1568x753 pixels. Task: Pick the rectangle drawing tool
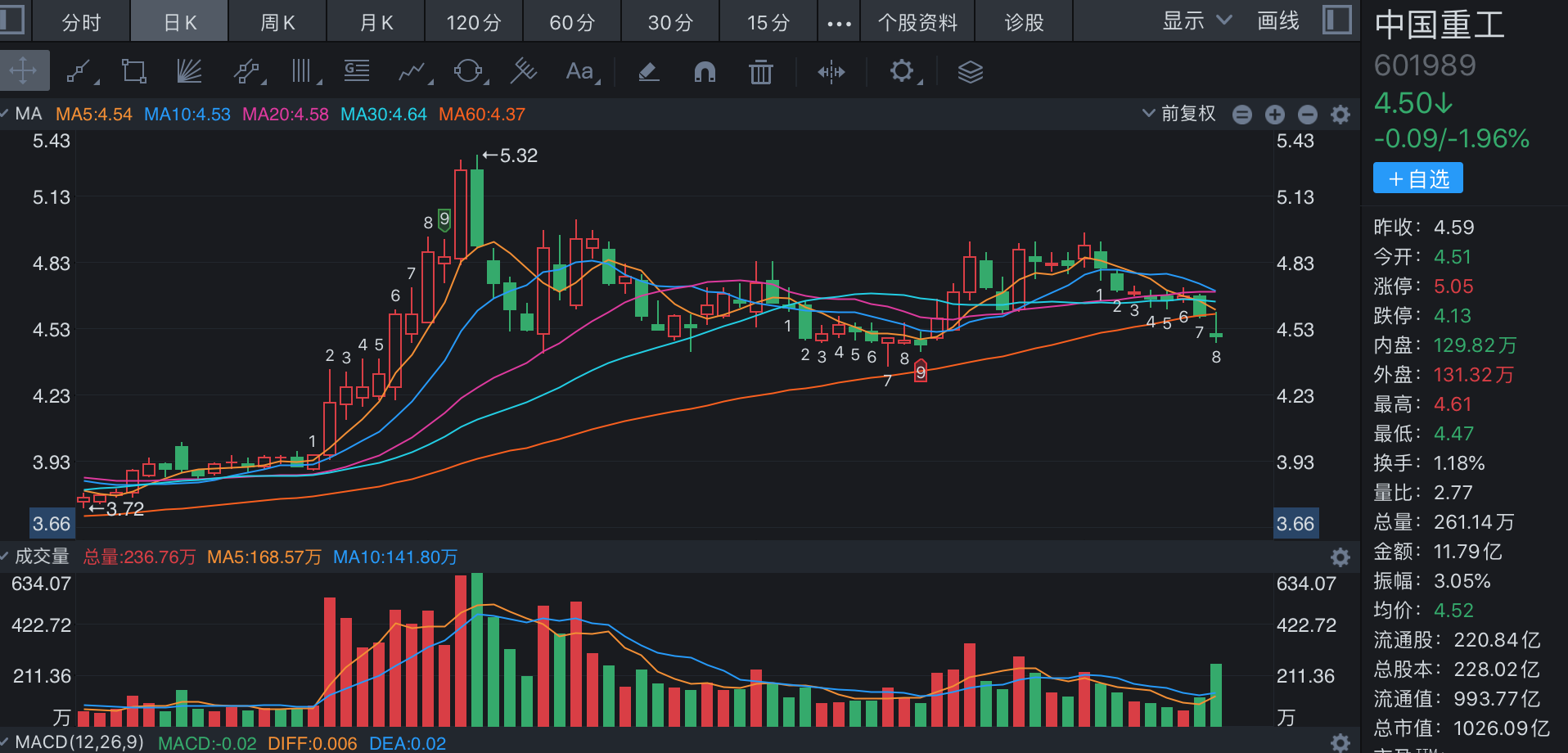(x=133, y=72)
